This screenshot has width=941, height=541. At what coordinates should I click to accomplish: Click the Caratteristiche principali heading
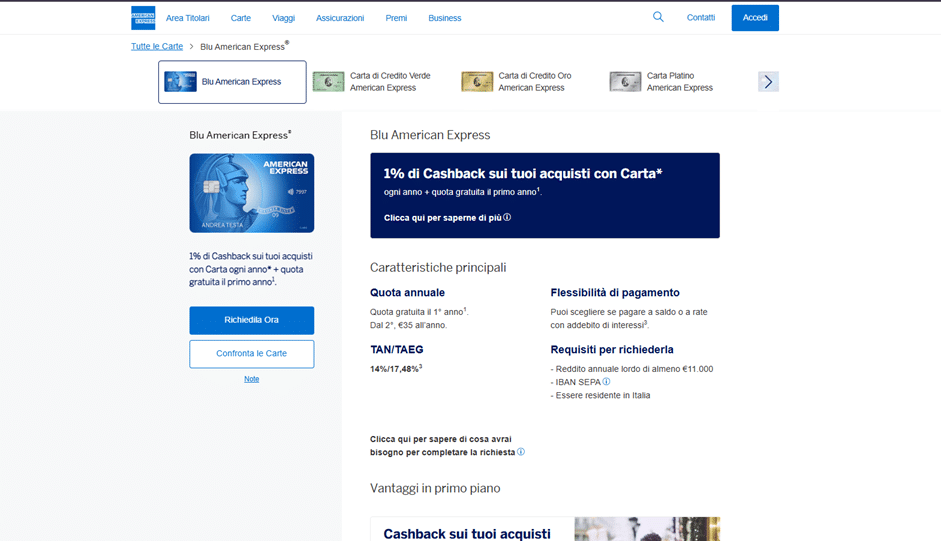[x=438, y=268]
